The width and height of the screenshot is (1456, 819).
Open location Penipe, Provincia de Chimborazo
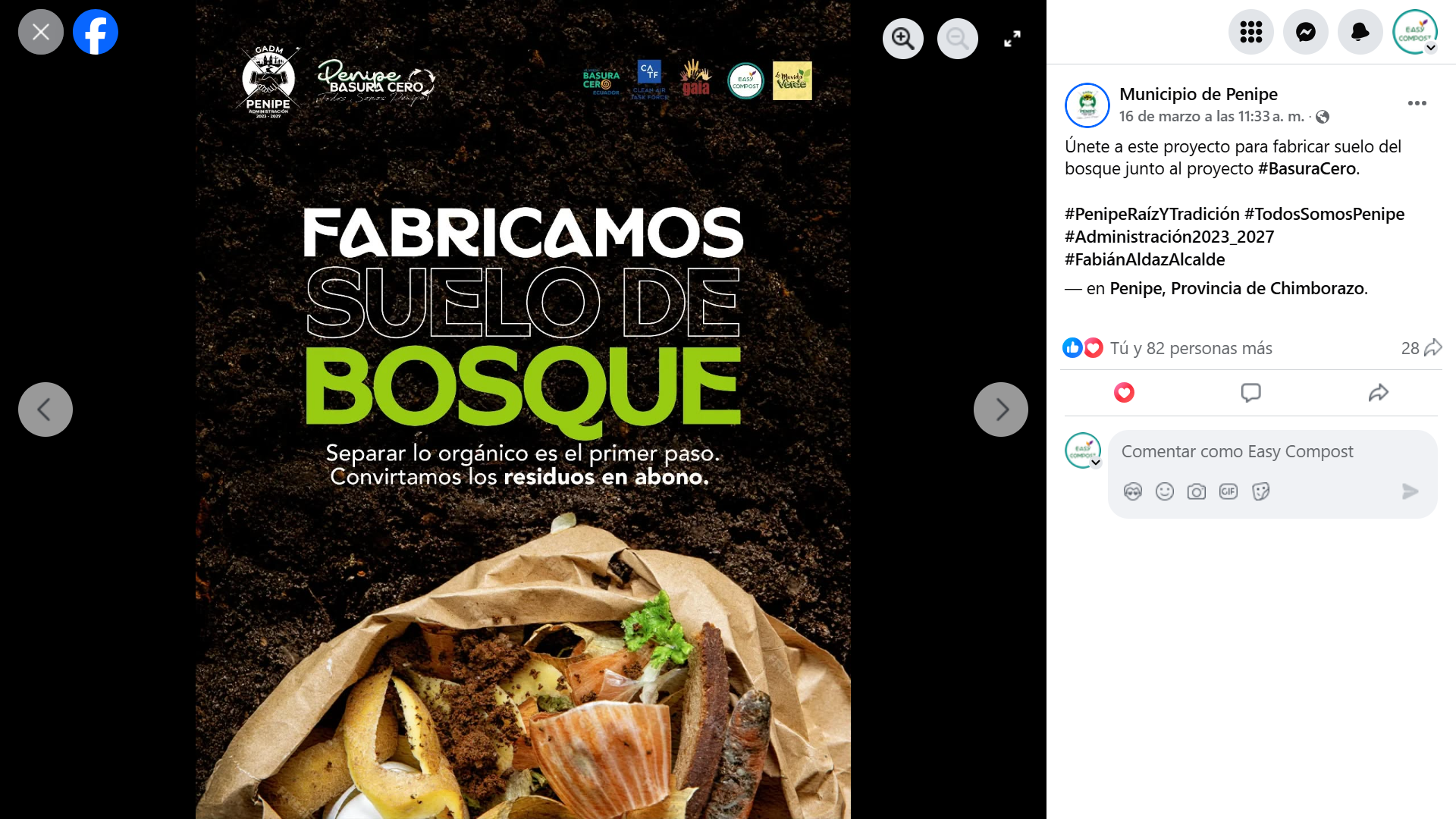1238,288
